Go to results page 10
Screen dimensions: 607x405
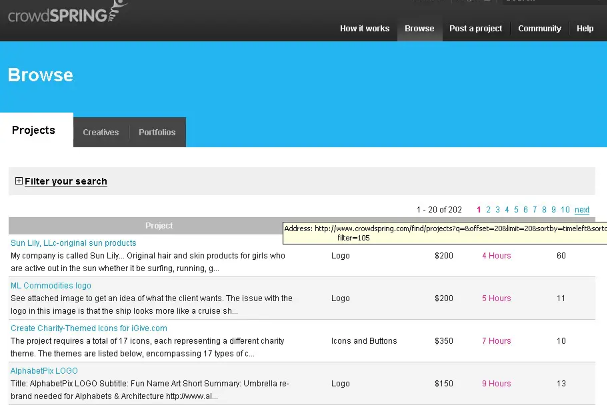(x=565, y=209)
